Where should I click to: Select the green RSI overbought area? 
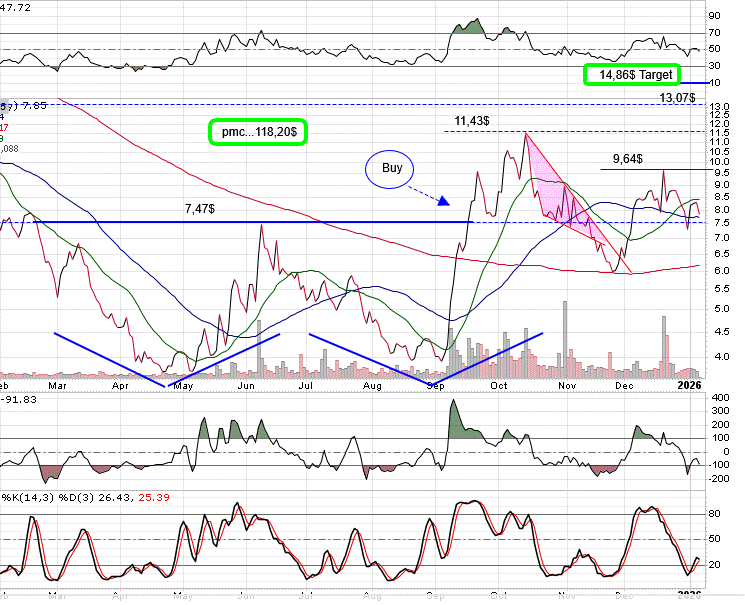(468, 27)
